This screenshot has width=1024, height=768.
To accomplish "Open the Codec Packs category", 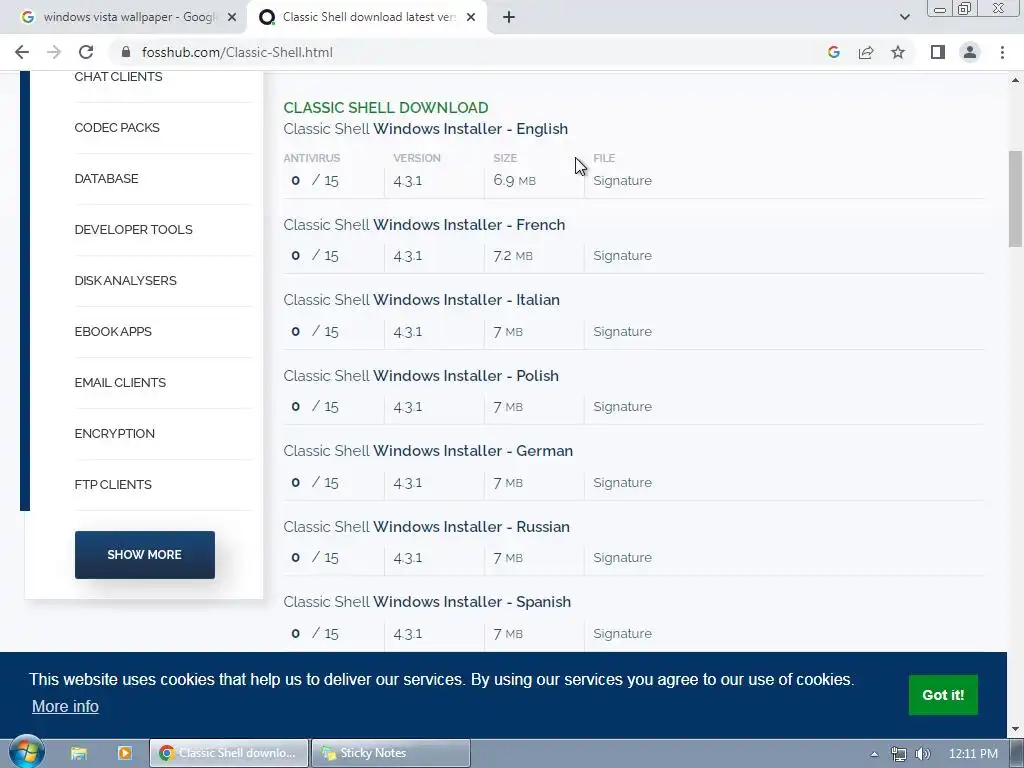I will (117, 127).
